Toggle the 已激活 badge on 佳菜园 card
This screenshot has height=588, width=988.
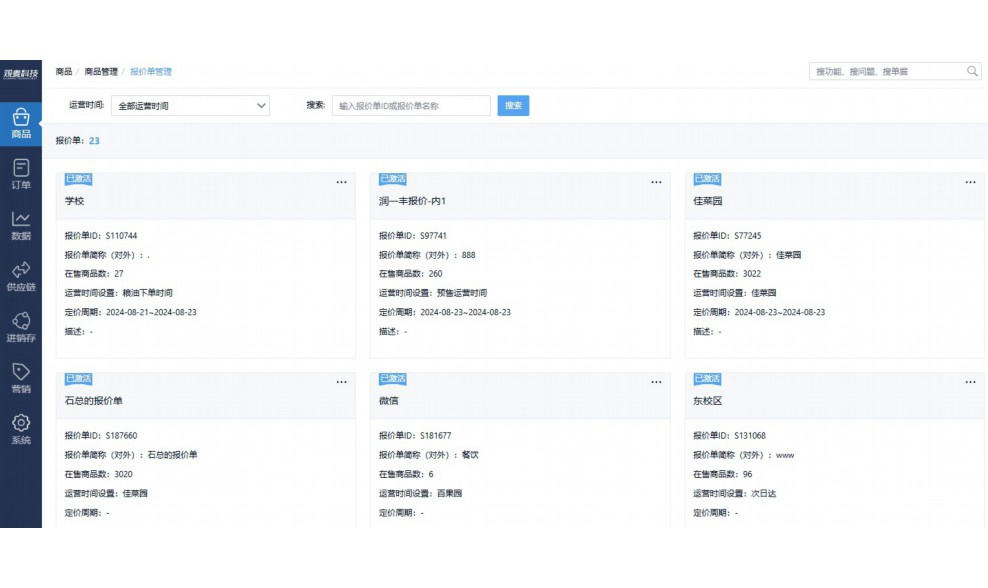pos(709,179)
